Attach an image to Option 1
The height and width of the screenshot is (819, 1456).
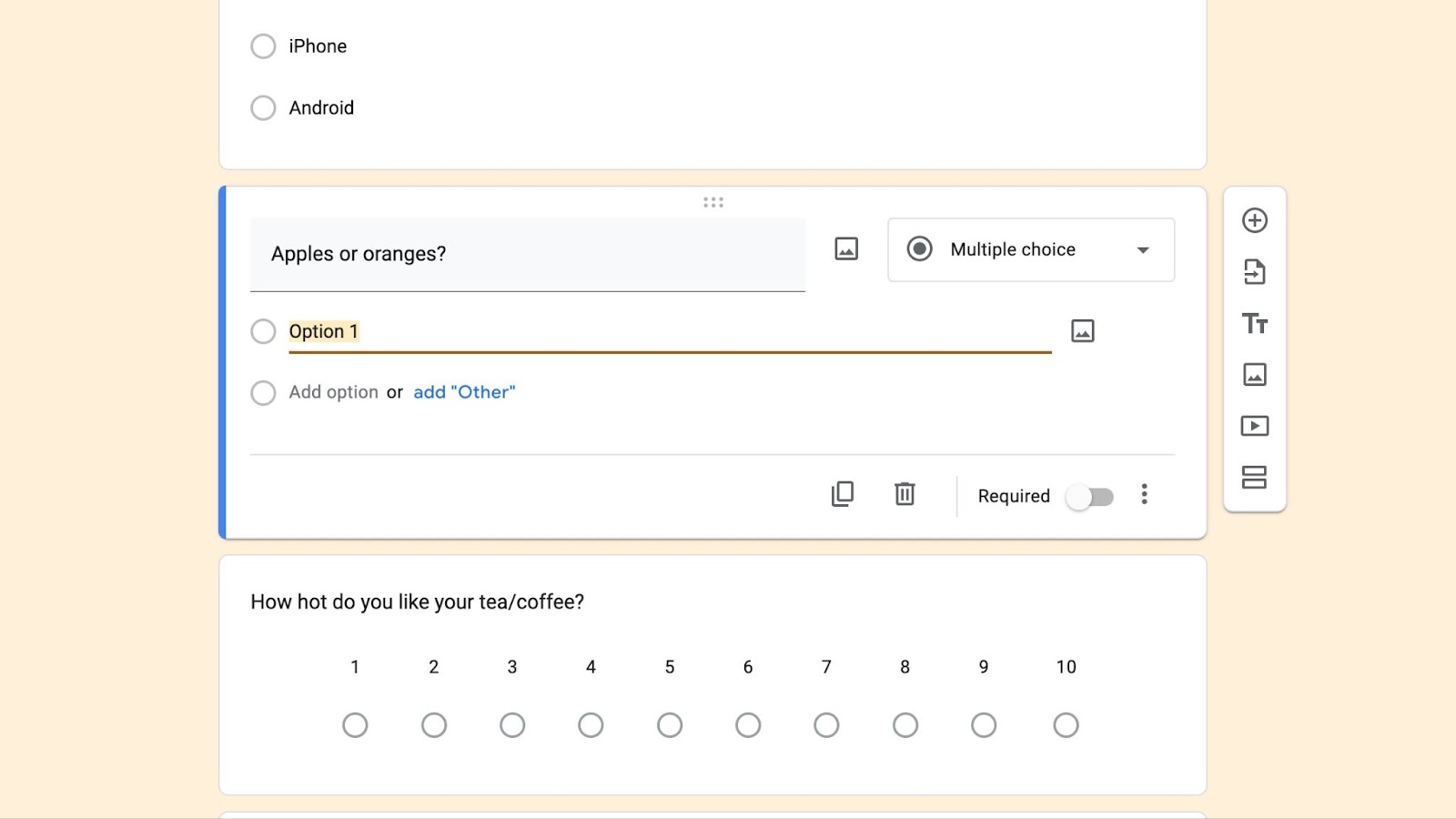1083,330
